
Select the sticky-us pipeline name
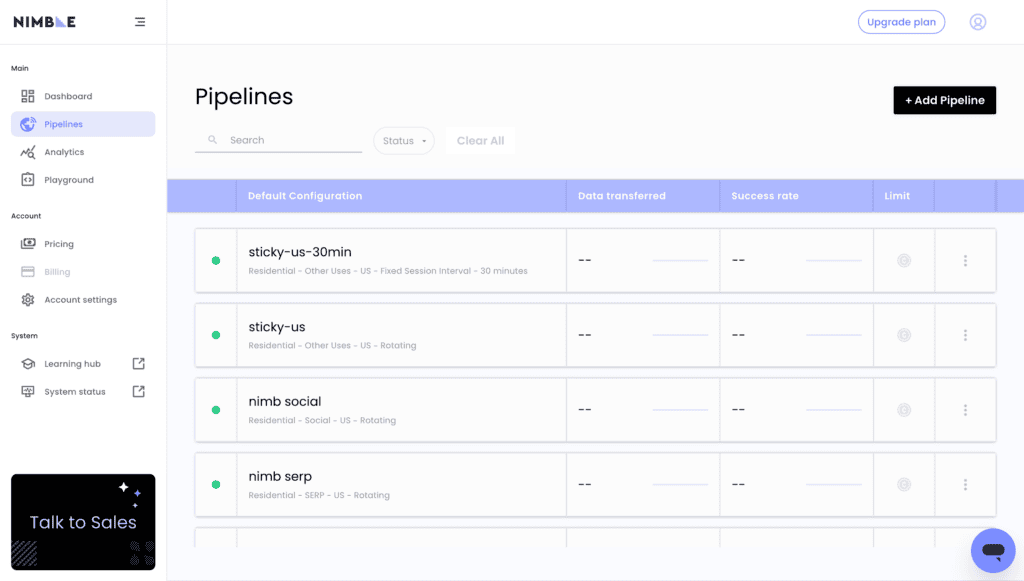[x=277, y=326]
